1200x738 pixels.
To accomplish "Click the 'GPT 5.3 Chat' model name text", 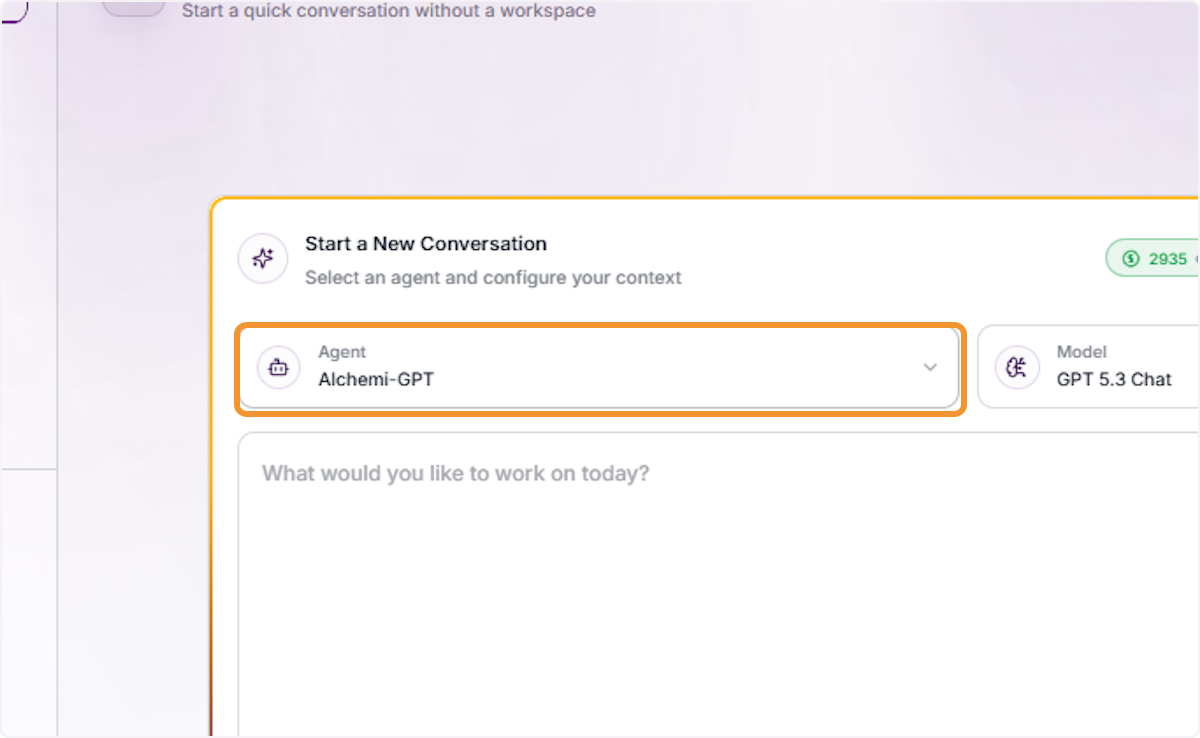I will click(x=1114, y=379).
